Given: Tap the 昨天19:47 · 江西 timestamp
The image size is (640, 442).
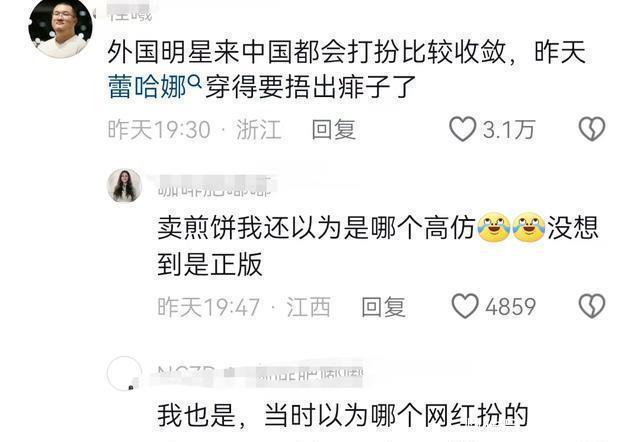Looking at the screenshot, I should 244,307.
